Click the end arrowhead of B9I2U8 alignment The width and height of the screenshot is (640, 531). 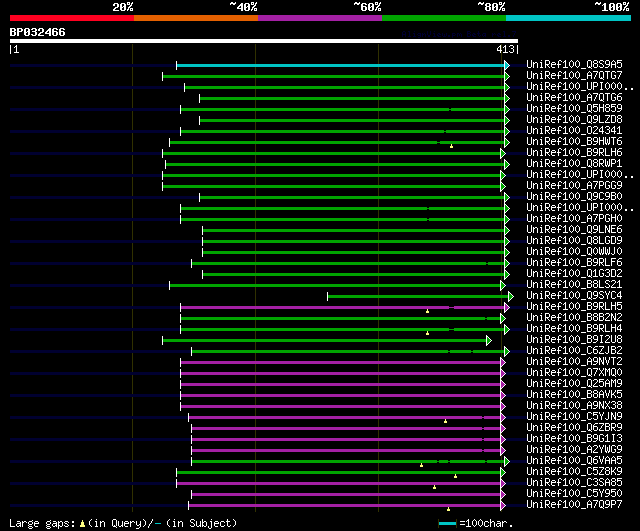[x=489, y=341]
